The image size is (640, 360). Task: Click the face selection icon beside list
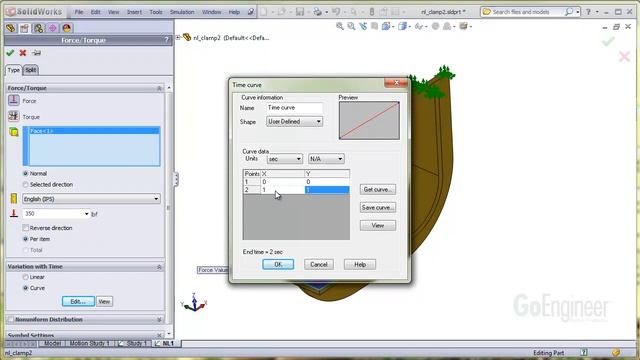[x=14, y=132]
